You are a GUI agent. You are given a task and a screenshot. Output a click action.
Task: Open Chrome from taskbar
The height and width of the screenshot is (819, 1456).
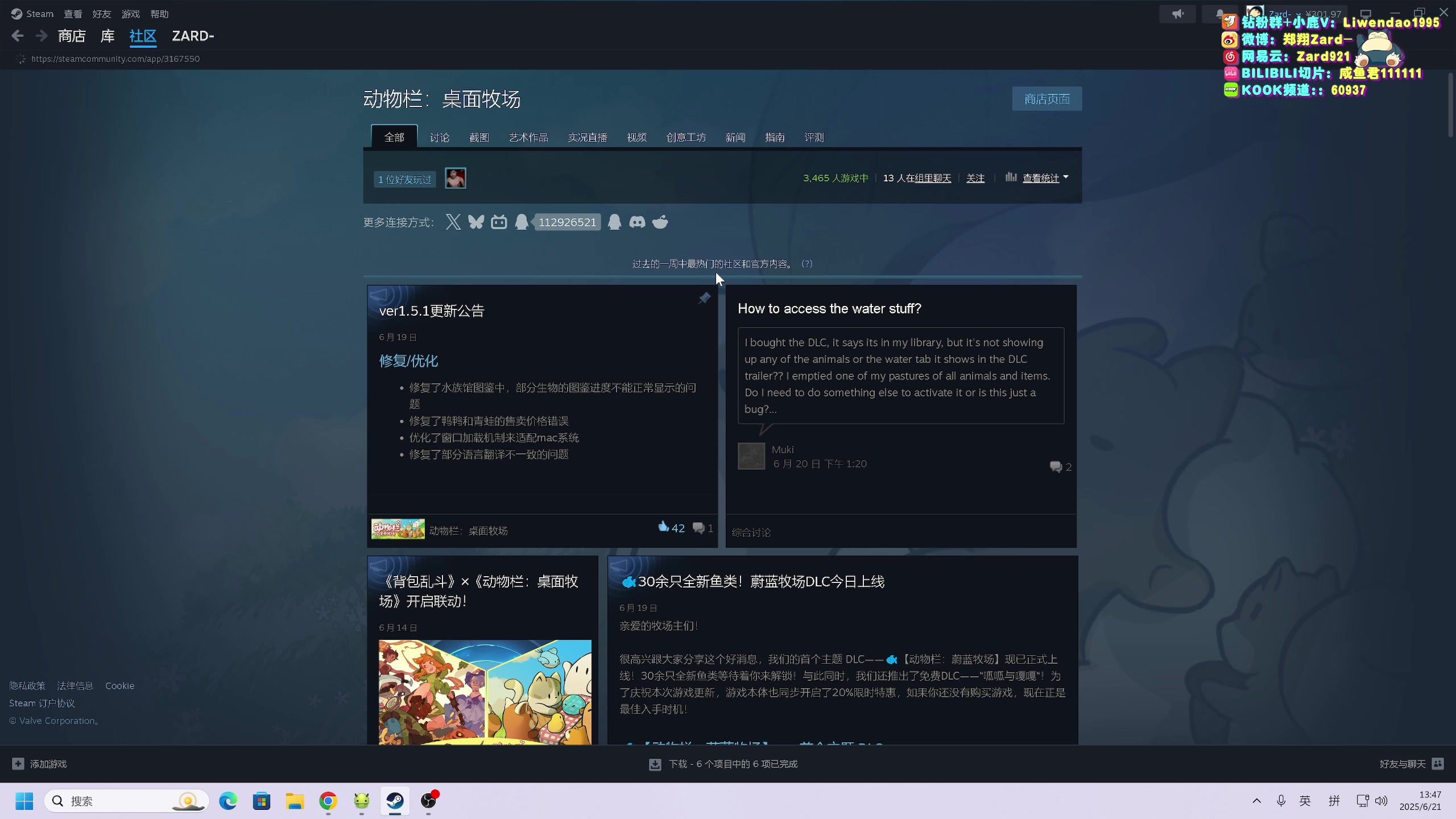(328, 801)
